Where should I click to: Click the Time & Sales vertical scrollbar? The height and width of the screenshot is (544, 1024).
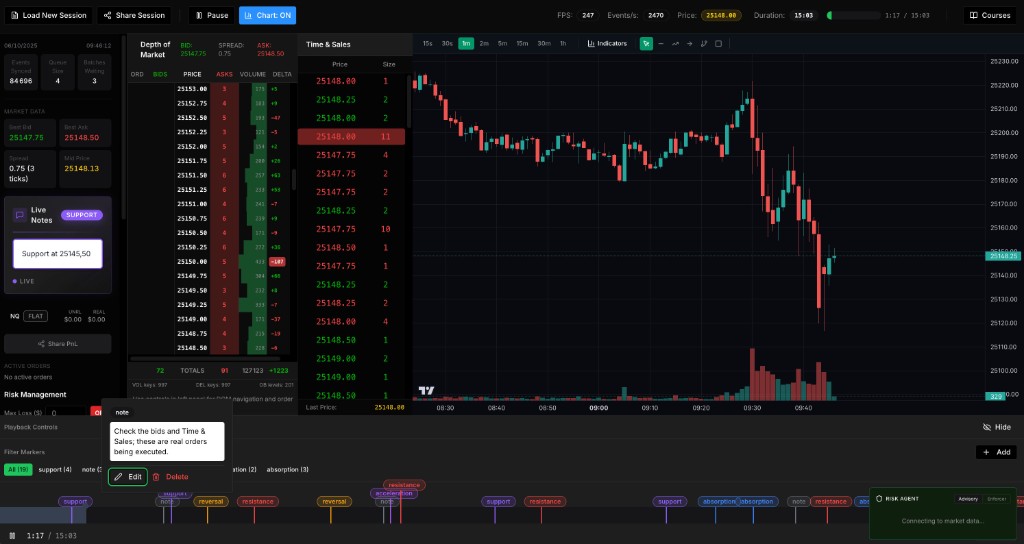(x=409, y=101)
